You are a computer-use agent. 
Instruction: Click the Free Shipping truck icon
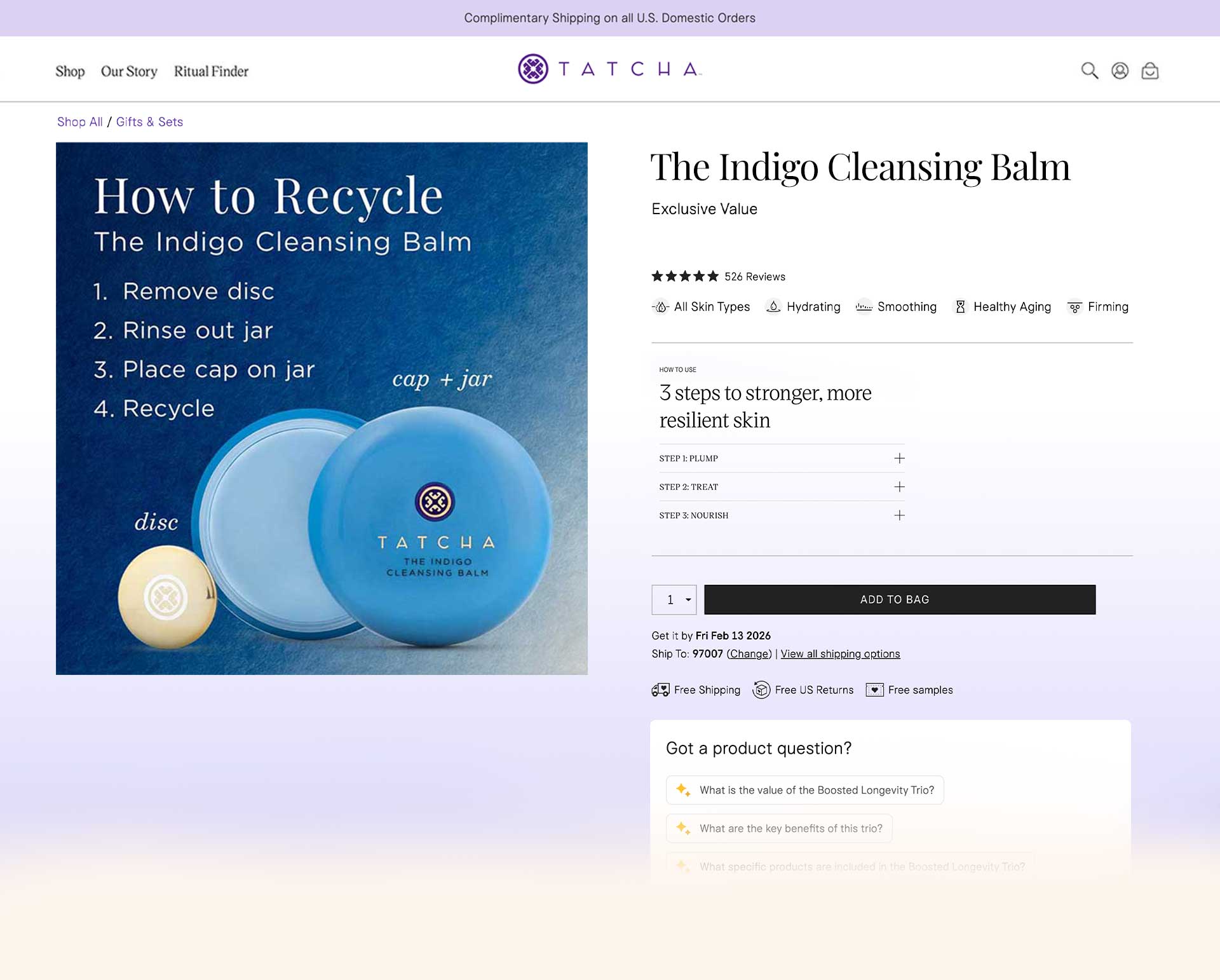660,690
